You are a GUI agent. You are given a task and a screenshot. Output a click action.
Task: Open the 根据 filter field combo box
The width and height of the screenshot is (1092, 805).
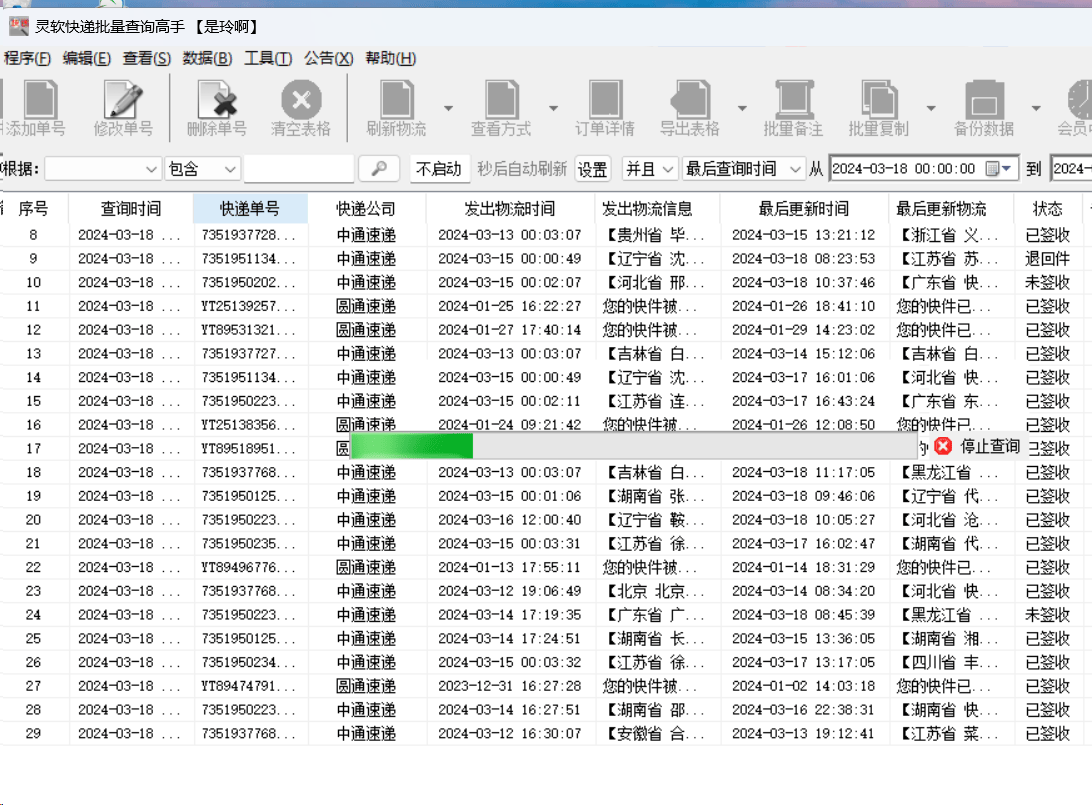(102, 169)
